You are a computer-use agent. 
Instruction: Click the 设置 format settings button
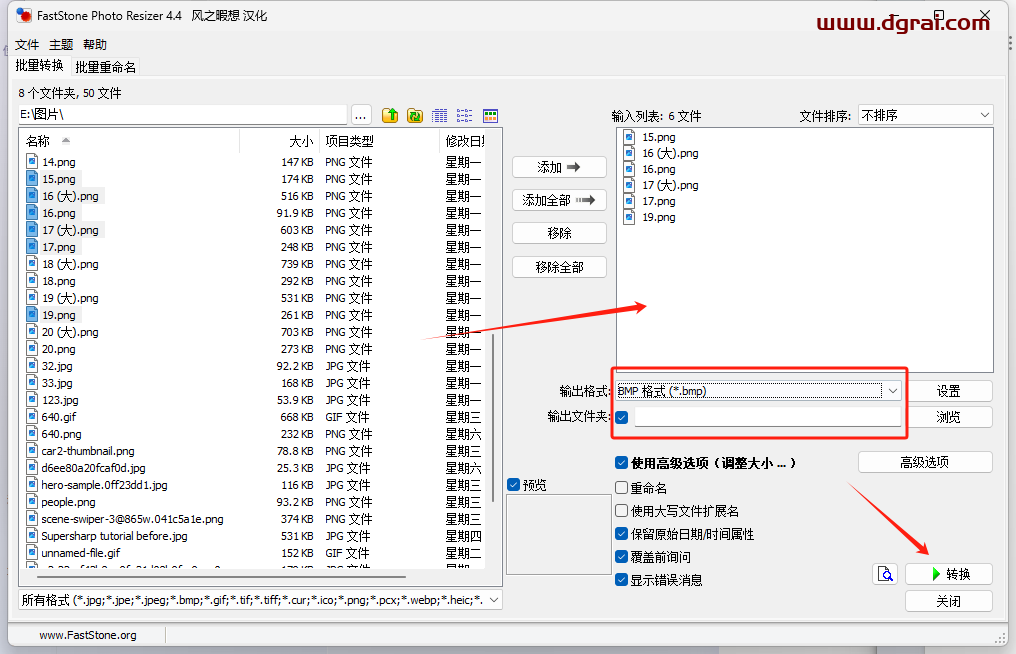948,391
